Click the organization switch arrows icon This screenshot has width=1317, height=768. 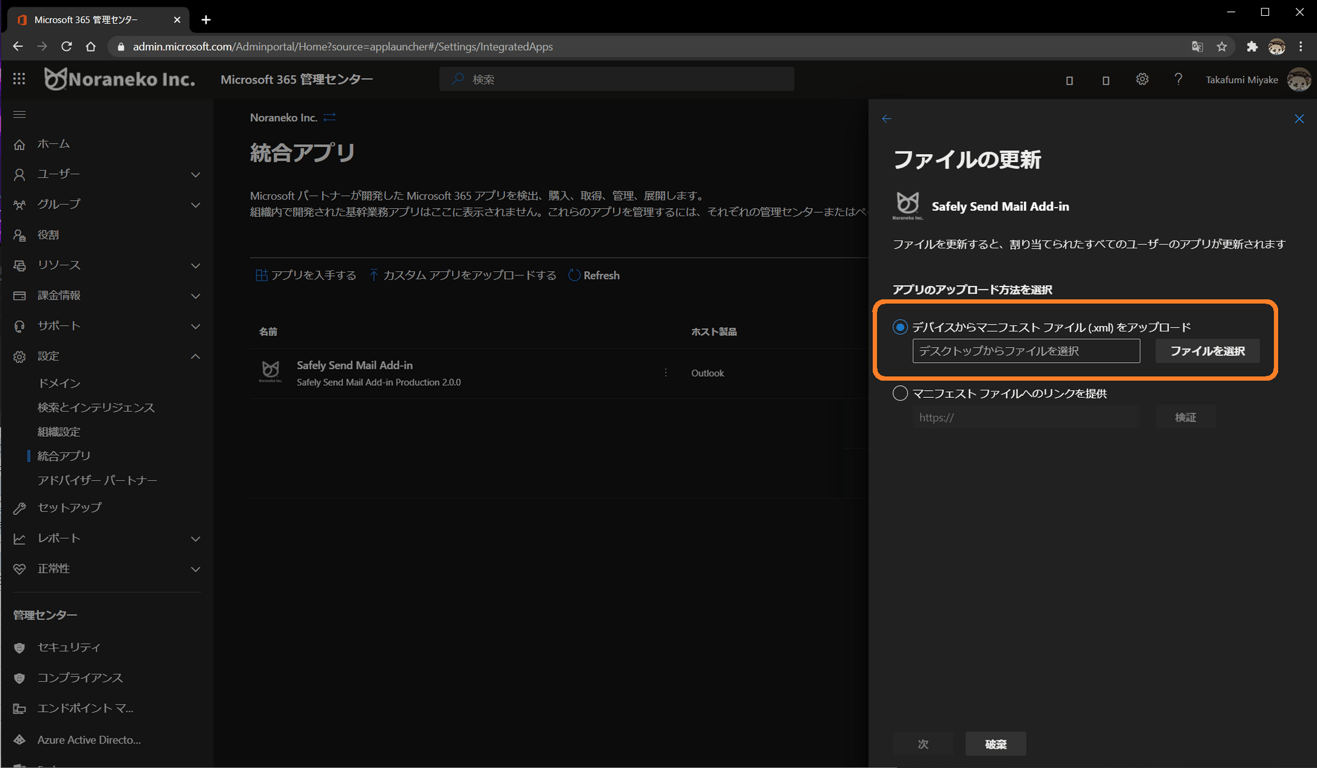coord(329,118)
